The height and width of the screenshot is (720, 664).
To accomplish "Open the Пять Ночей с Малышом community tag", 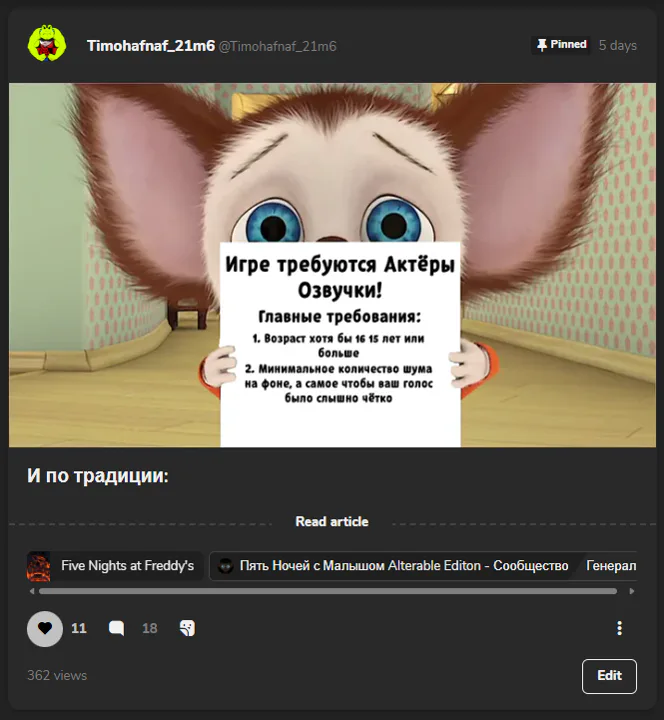I will point(394,566).
